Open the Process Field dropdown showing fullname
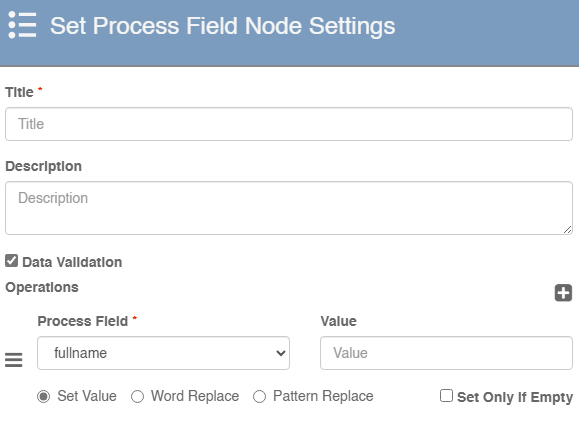 point(163,353)
